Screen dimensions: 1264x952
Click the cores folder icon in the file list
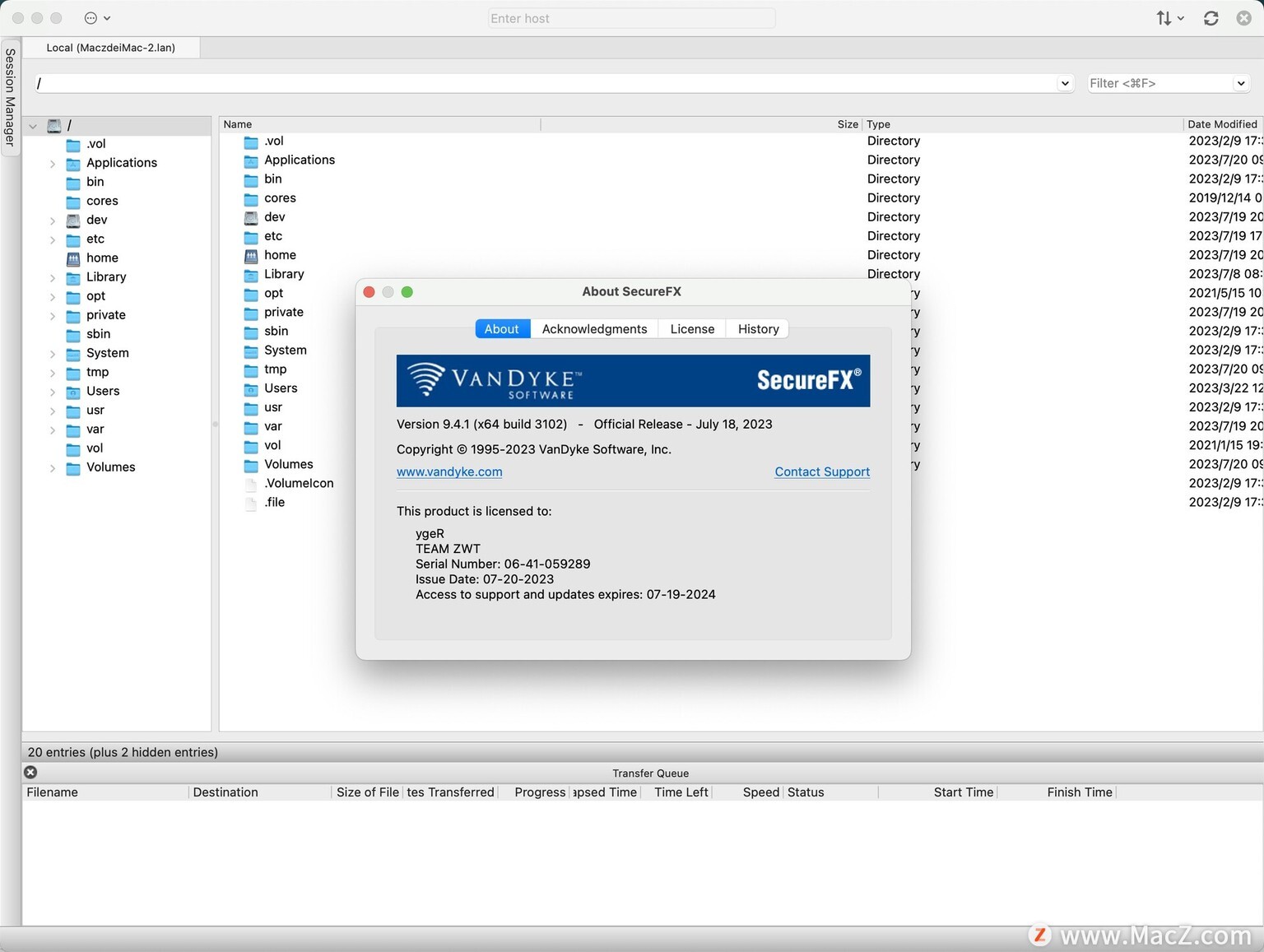tap(251, 198)
